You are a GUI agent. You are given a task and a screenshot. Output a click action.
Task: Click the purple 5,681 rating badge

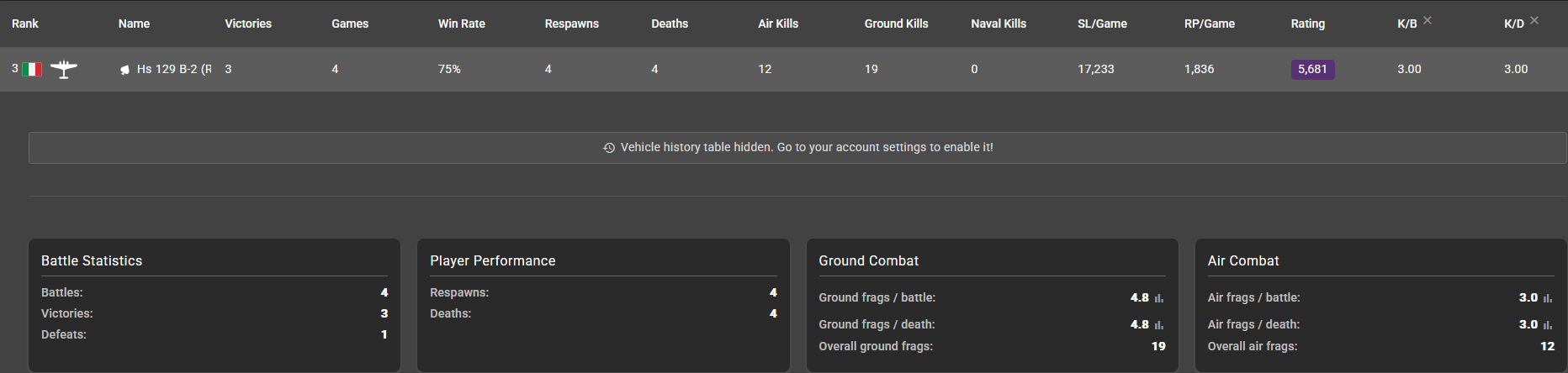(x=1312, y=70)
